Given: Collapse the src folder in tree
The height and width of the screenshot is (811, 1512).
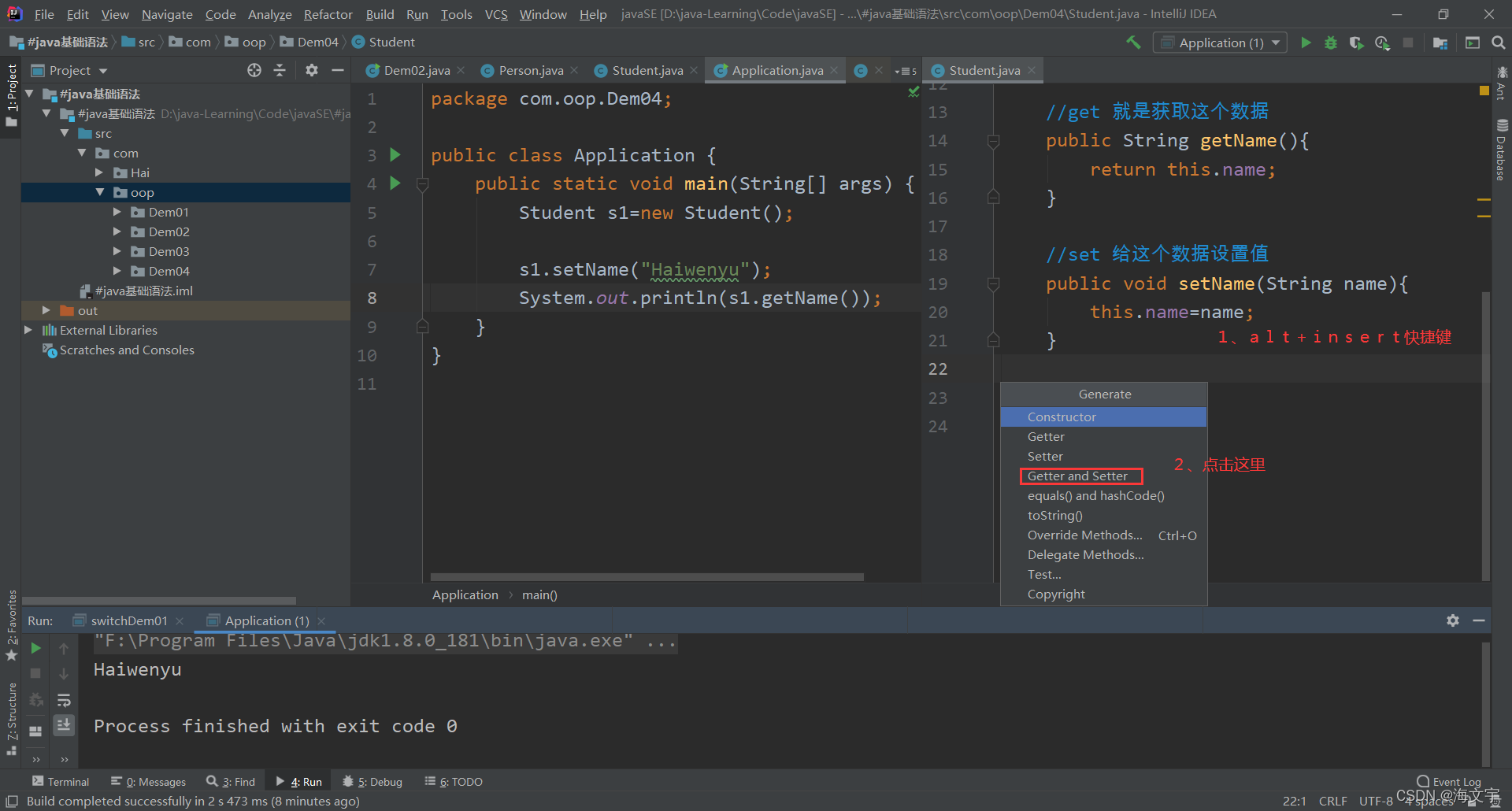Looking at the screenshot, I should click(65, 133).
